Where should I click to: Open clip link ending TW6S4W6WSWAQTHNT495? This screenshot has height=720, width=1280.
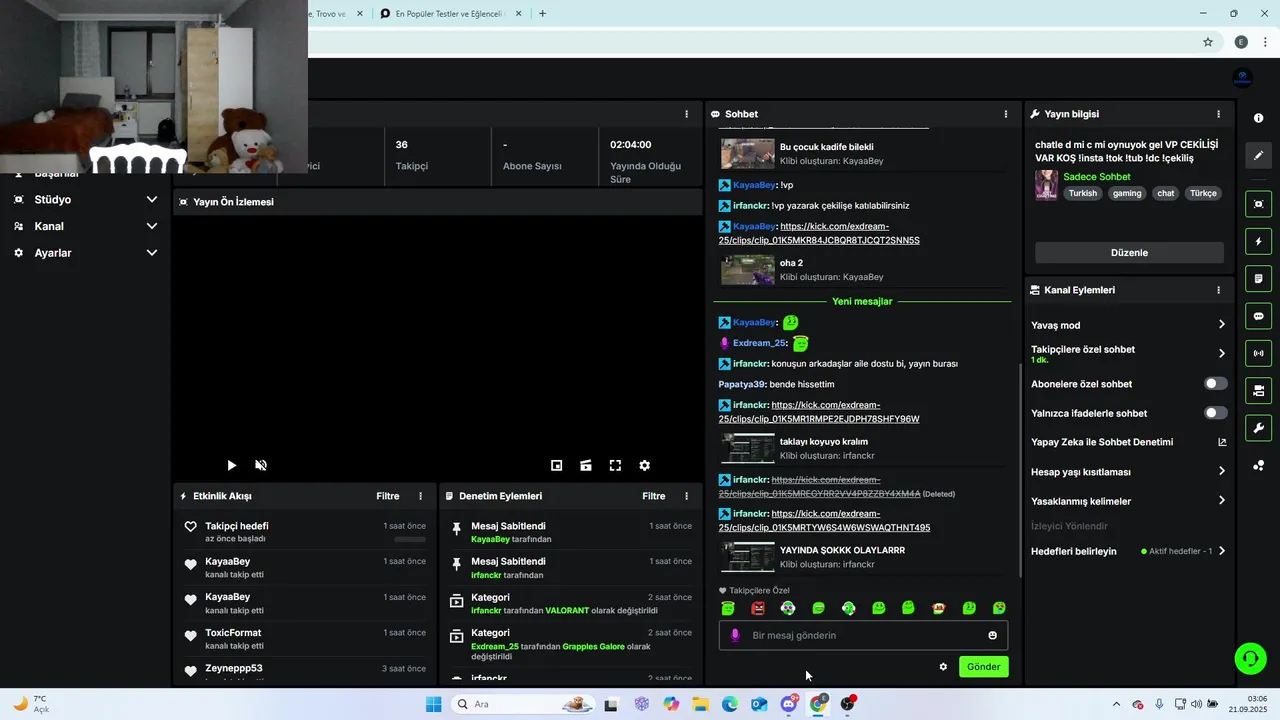pyautogui.click(x=825, y=521)
